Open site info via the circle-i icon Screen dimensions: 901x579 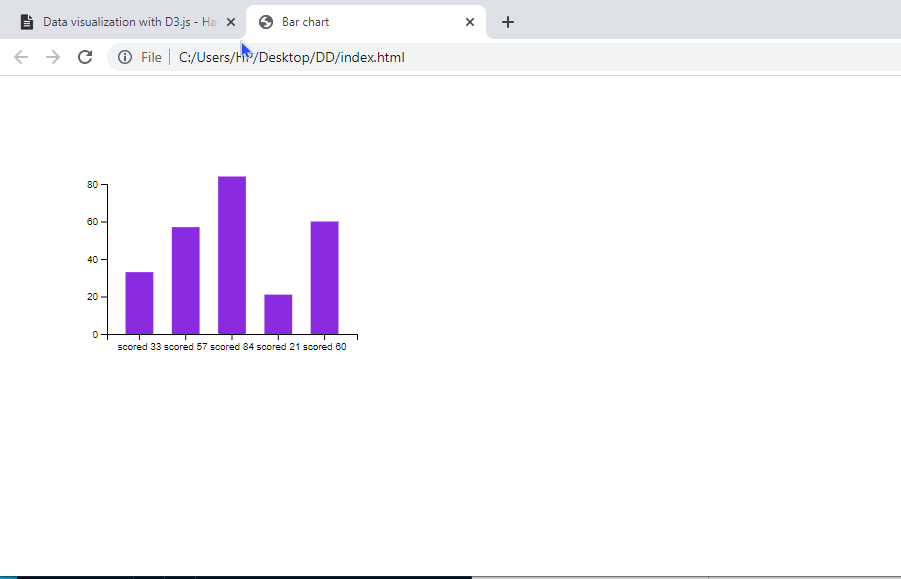point(125,57)
